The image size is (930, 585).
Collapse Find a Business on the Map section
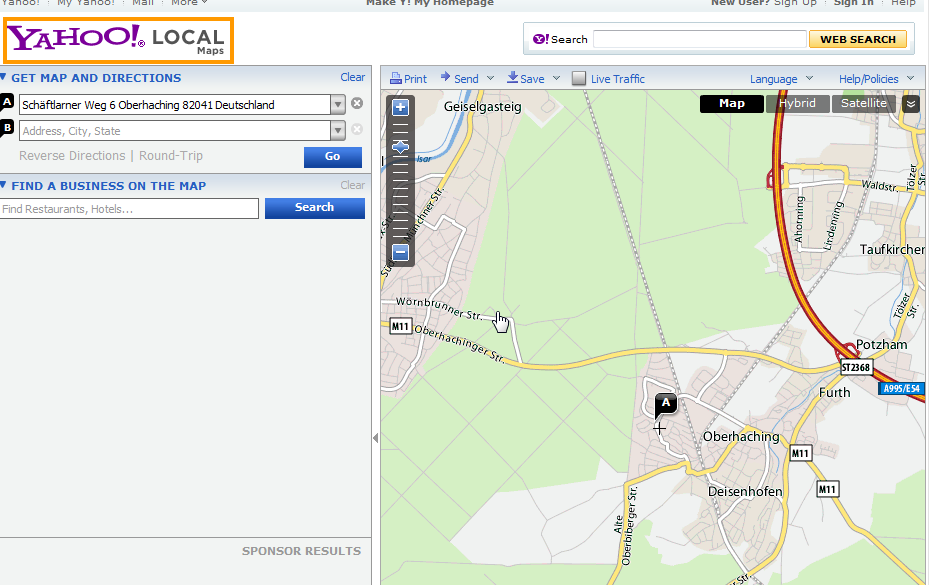(x=3, y=185)
